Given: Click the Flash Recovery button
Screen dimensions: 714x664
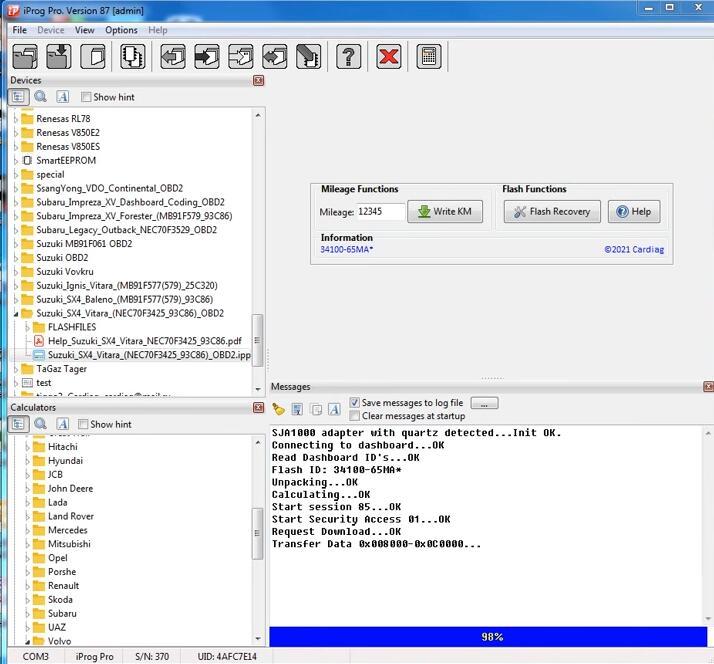Looking at the screenshot, I should (x=552, y=211).
